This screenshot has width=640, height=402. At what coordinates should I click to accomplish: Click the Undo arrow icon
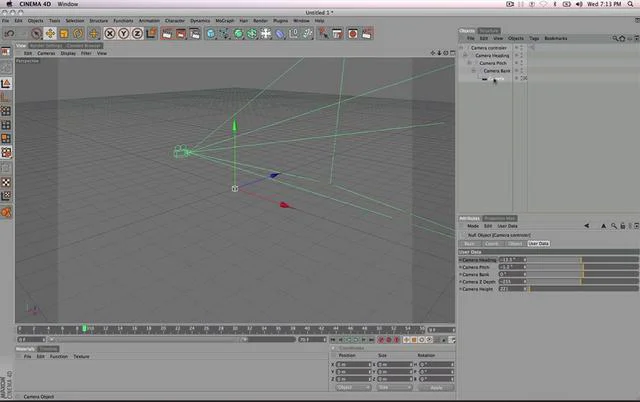tap(10, 33)
